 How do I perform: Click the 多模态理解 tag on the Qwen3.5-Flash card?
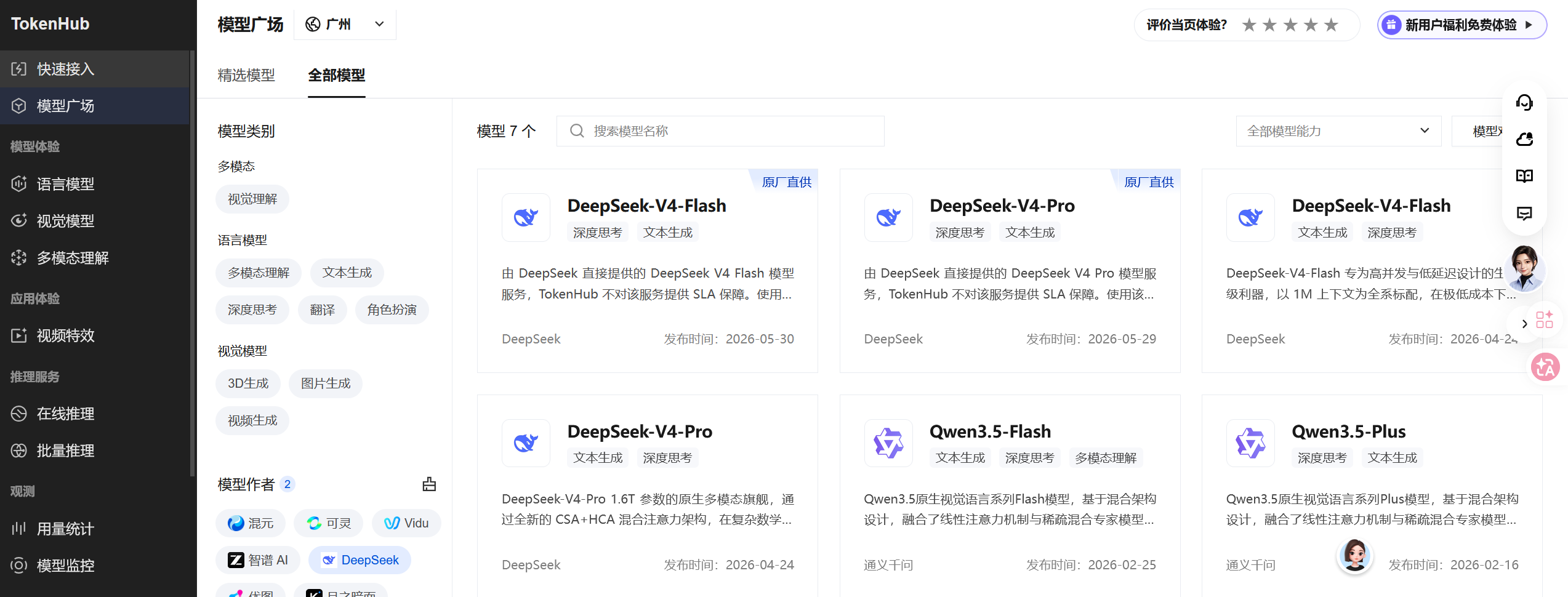pos(1106,458)
